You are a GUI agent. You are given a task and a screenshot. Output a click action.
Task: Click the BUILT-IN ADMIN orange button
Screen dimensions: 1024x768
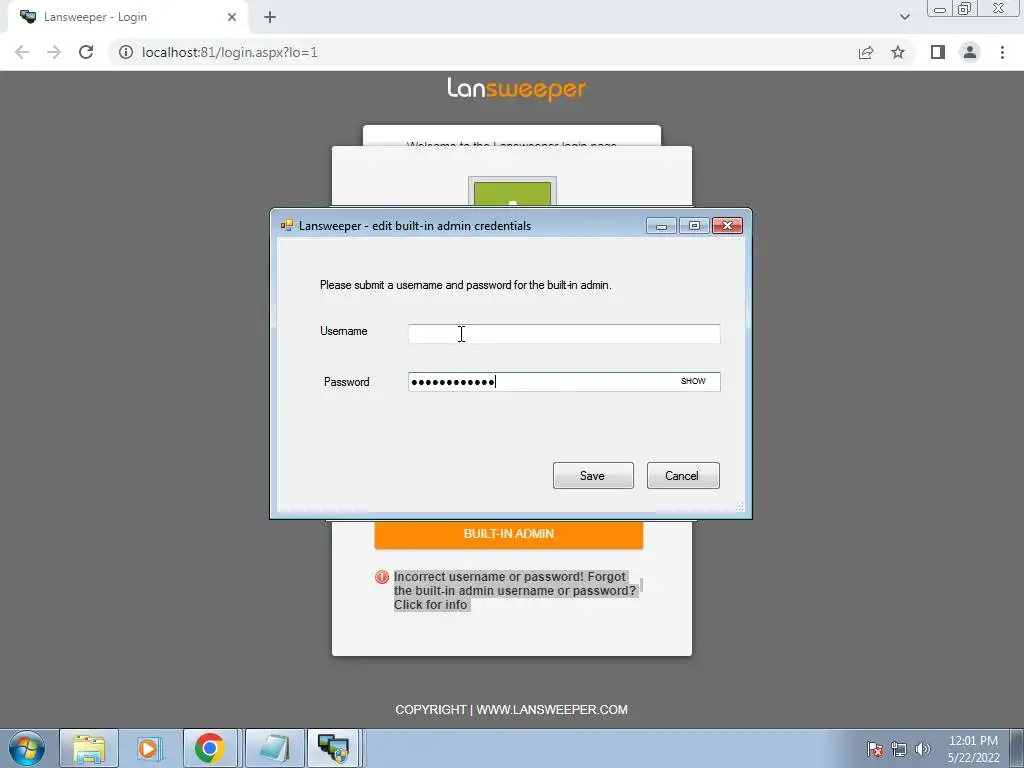tap(509, 534)
